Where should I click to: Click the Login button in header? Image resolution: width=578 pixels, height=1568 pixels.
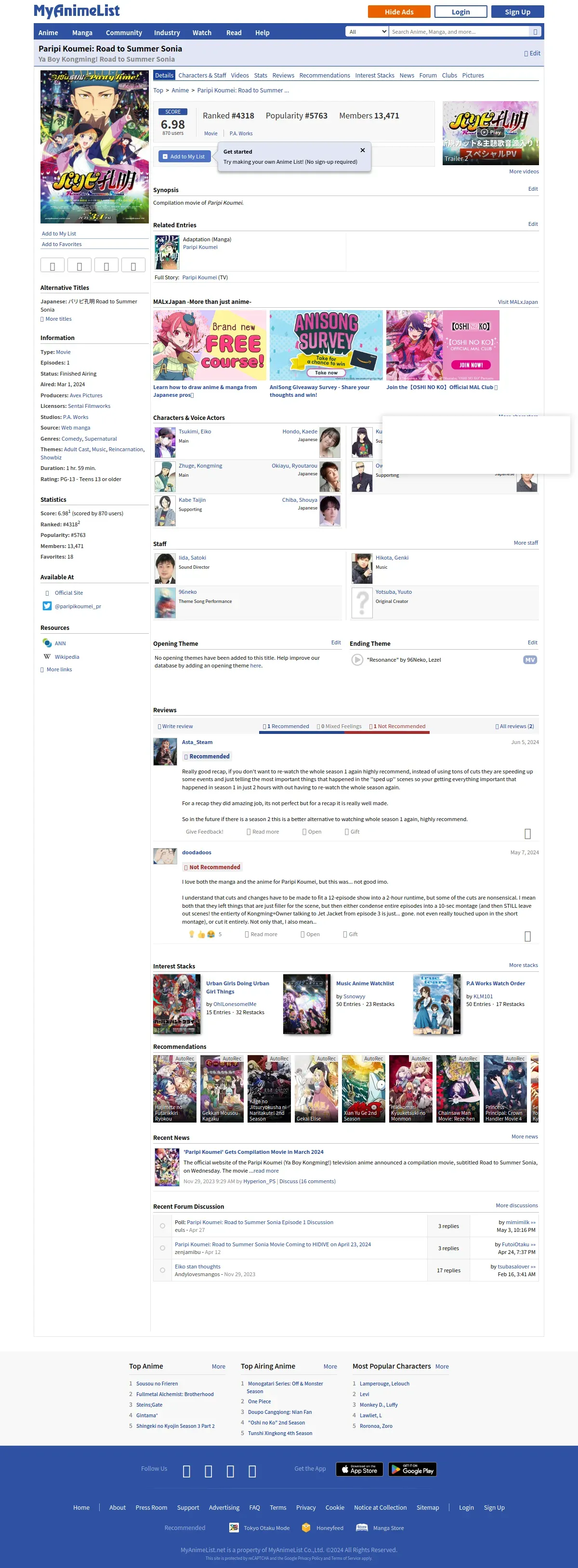460,12
